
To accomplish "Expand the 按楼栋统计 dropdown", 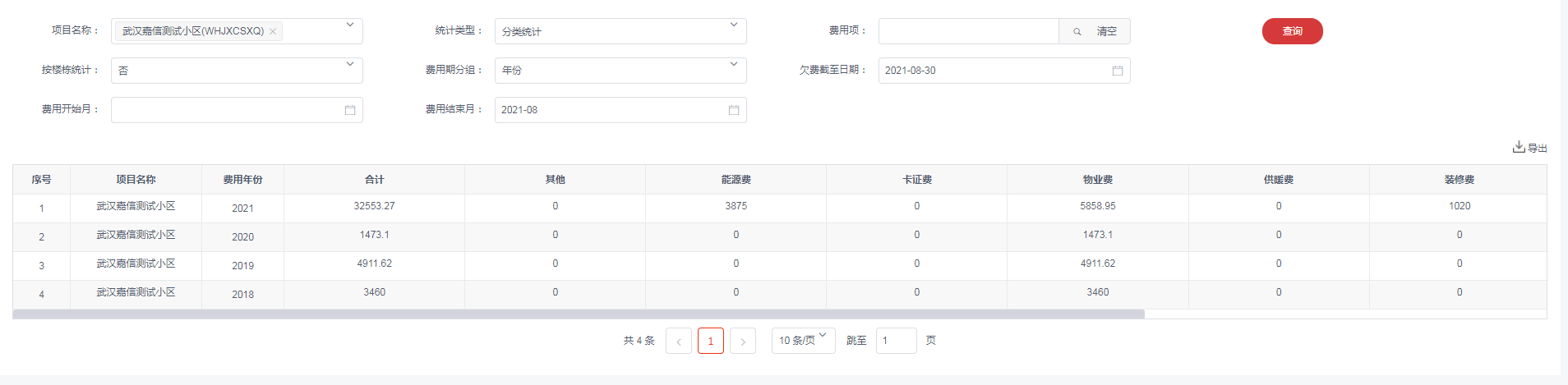I will (x=350, y=65).
